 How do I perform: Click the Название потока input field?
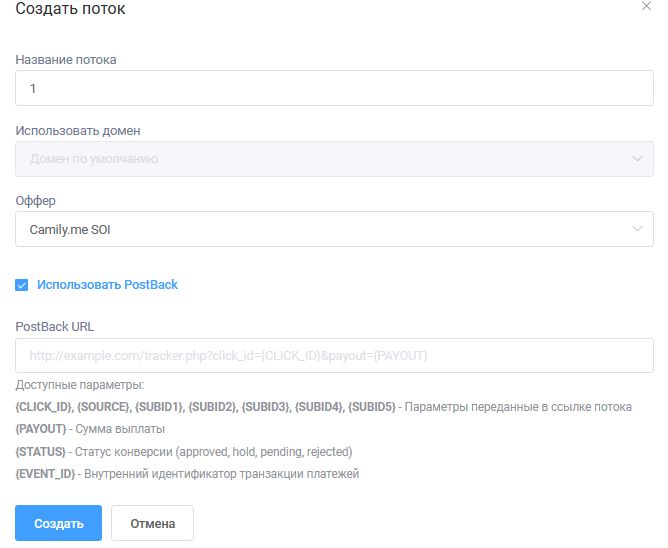334,88
